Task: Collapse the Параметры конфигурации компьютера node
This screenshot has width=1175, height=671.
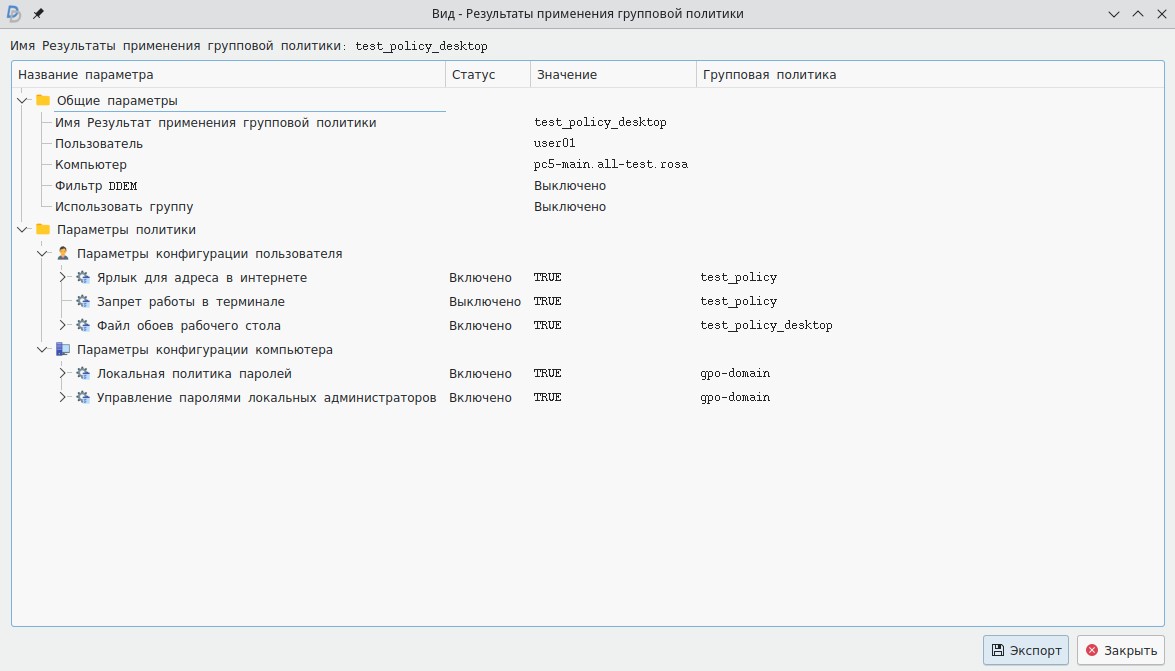Action: (42, 350)
